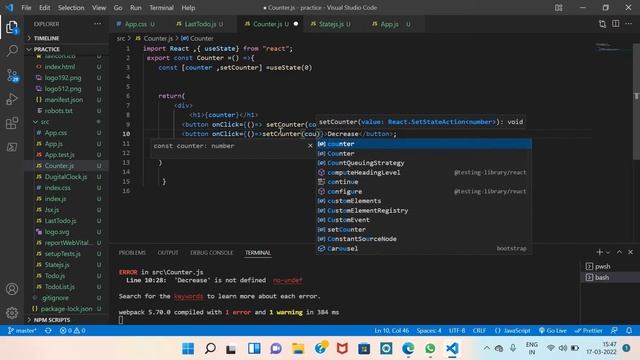Viewport: 640px width, 360px height.
Task: Click the notifications bell in status bar
Action: pos(629,331)
